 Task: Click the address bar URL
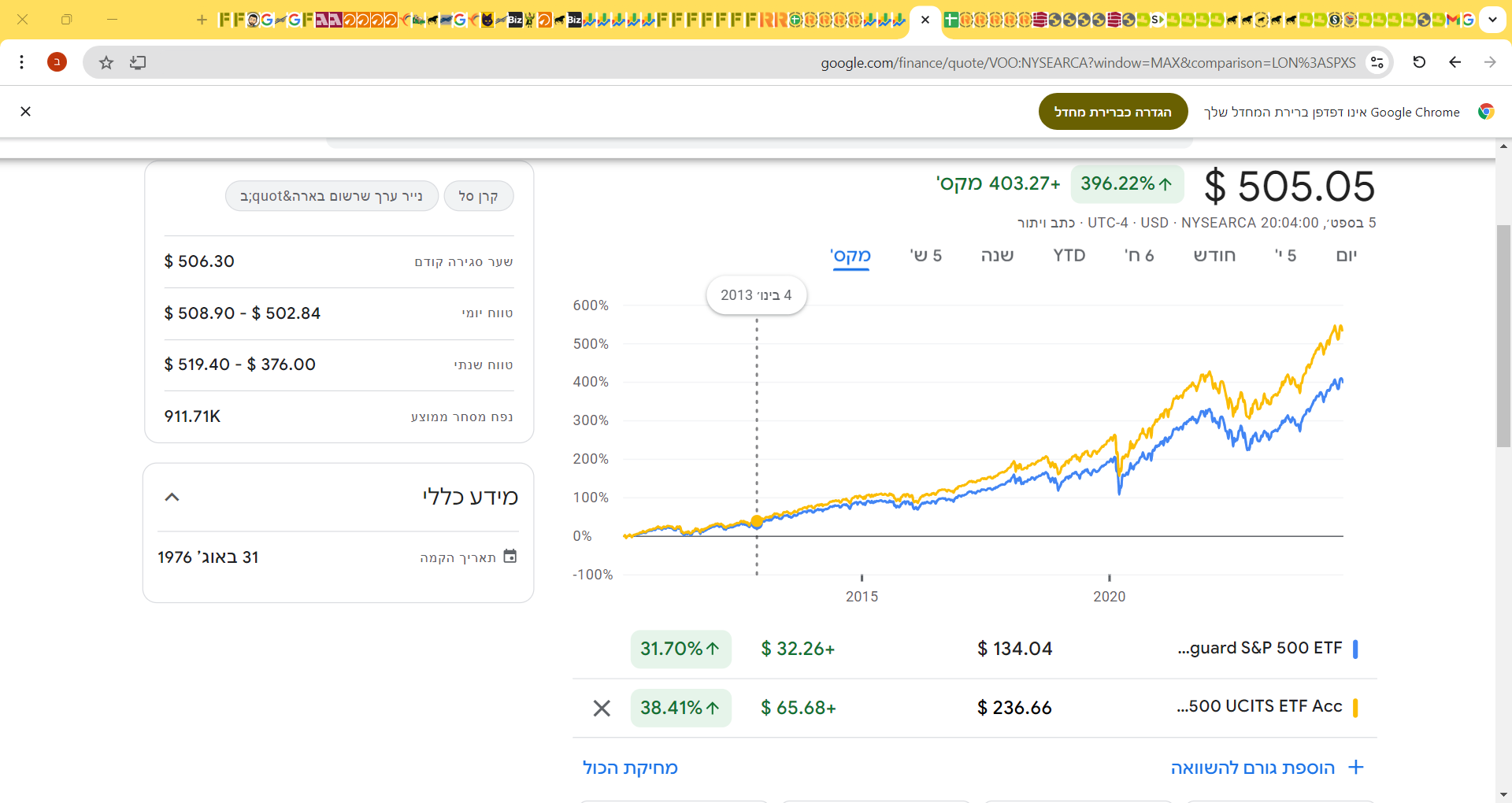pos(1088,63)
